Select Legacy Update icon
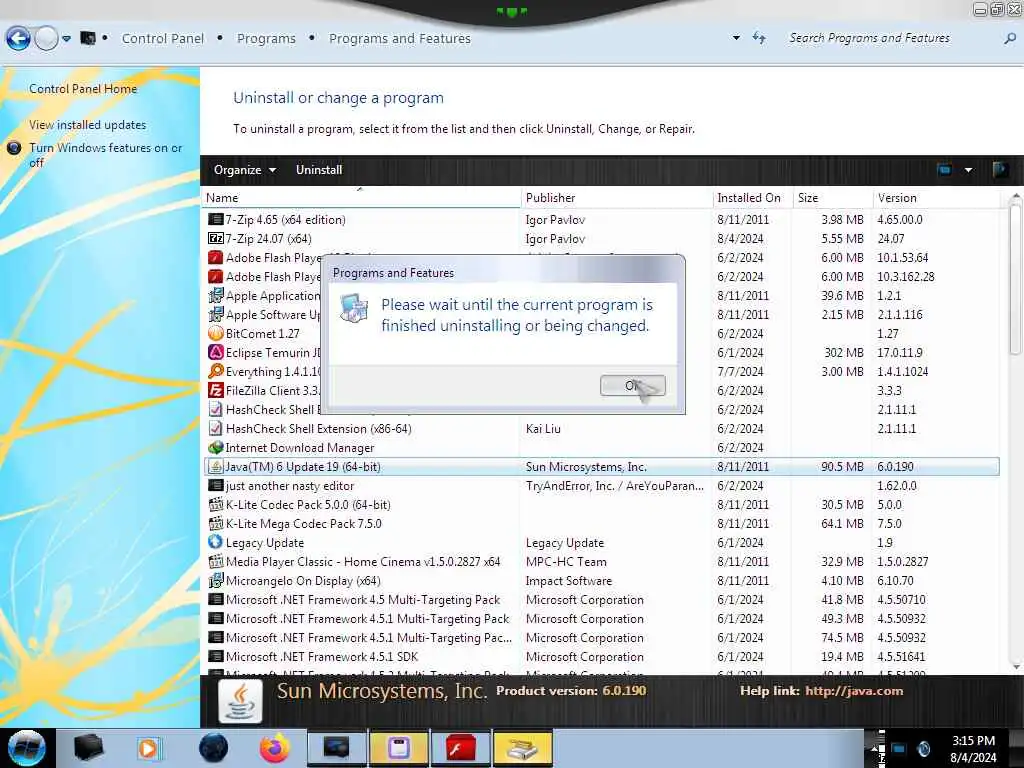The image size is (1024, 768). (x=216, y=542)
